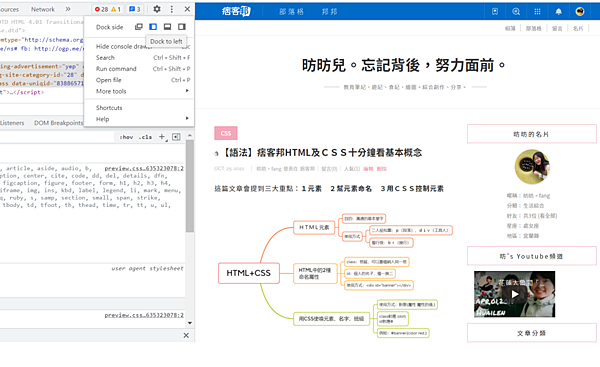Viewport: 600px width, 367px height.
Task: Click the bookmark icon in the header
Action: tap(495, 11)
